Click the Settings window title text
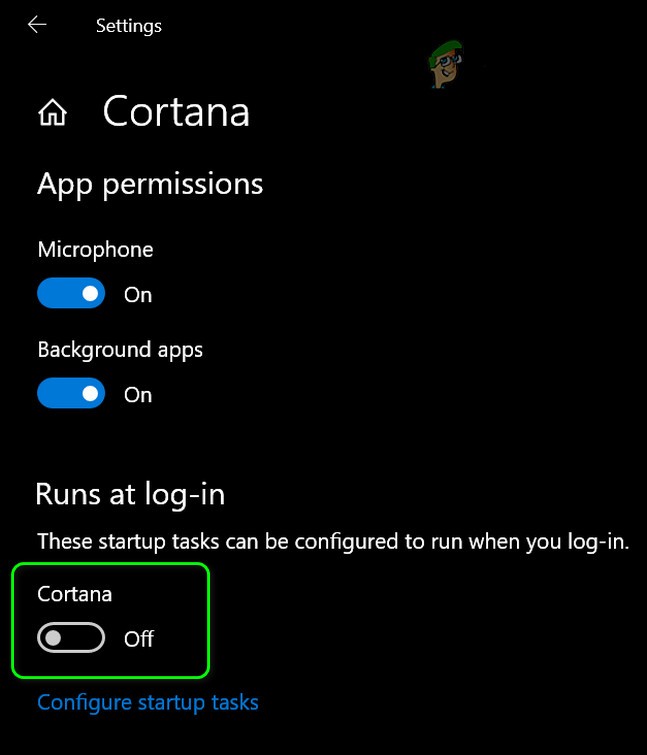Viewport: 647px width, 755px height. coord(128,26)
